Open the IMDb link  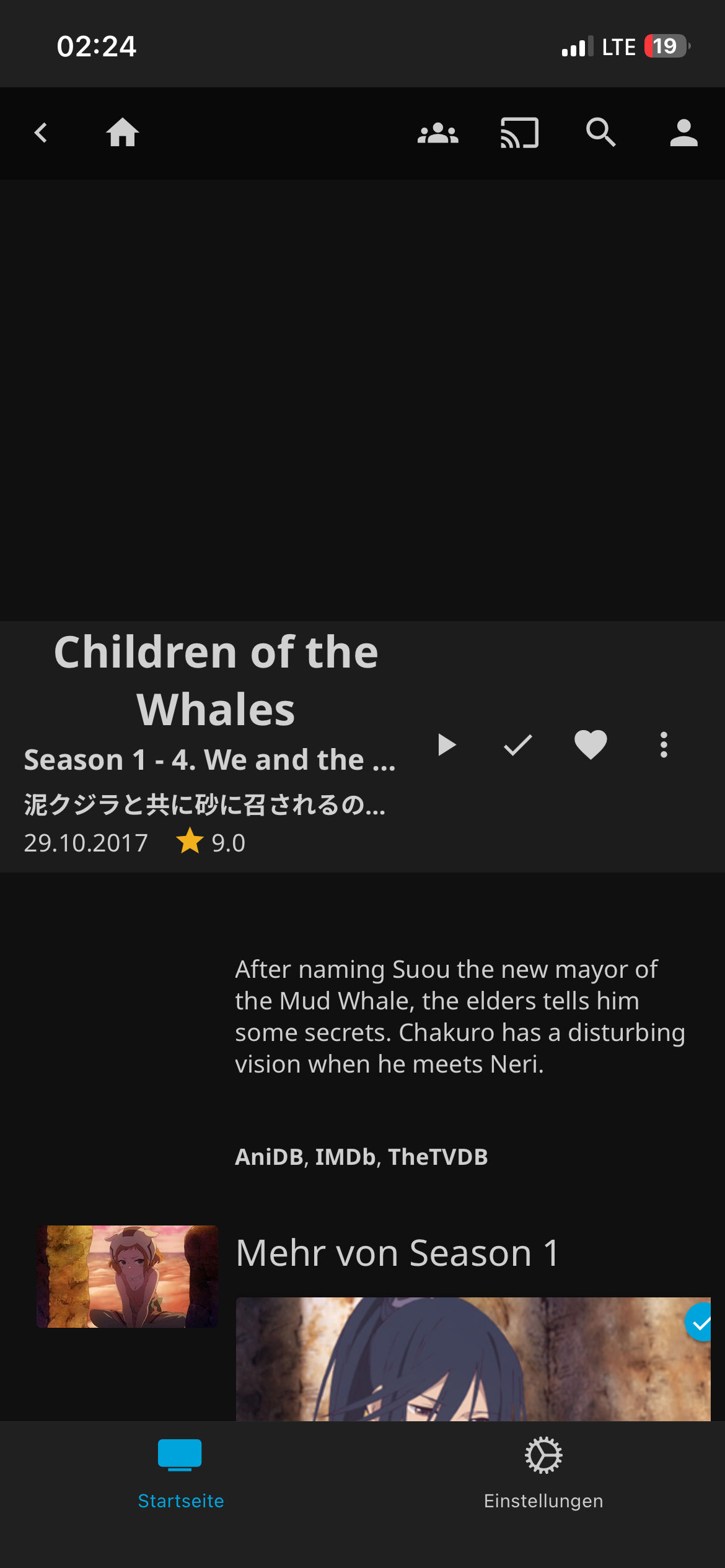tap(345, 1157)
